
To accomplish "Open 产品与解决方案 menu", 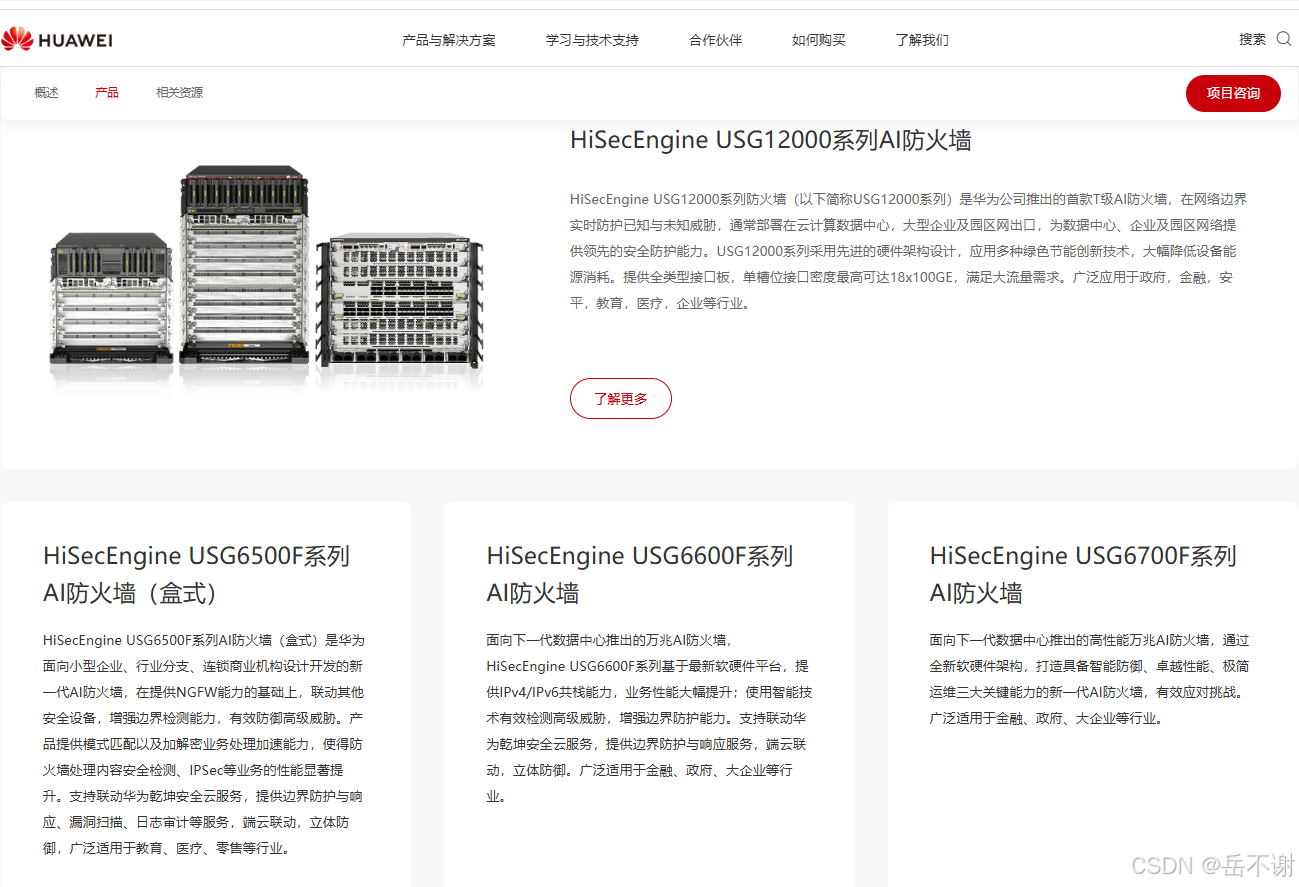I will pos(449,40).
